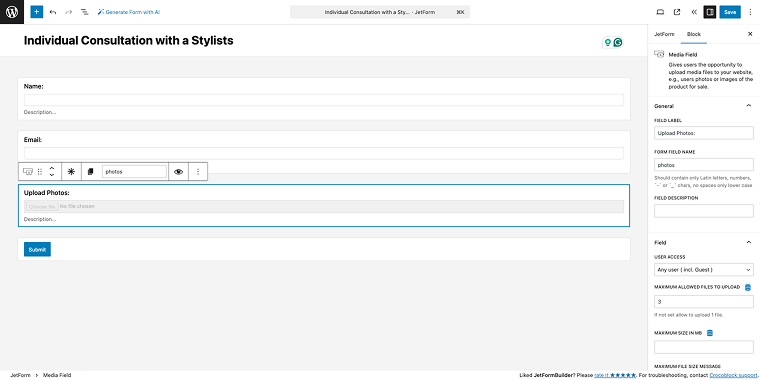
Task: Open the User Access dropdown
Action: pyautogui.click(x=704, y=269)
